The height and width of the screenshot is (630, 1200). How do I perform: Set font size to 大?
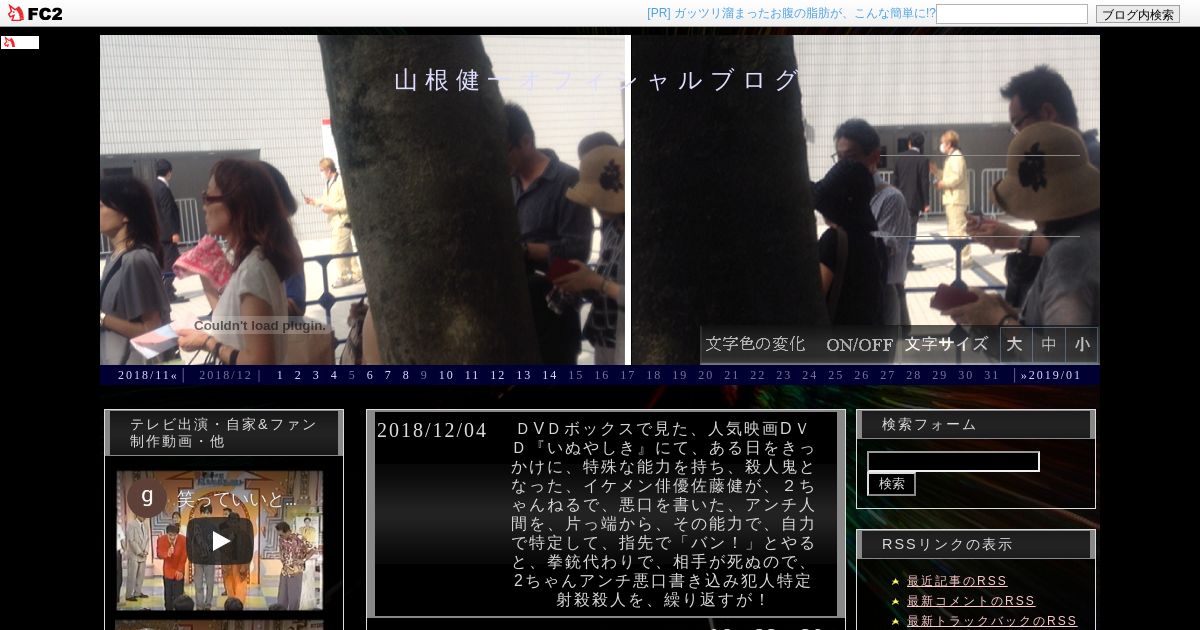tap(1015, 344)
